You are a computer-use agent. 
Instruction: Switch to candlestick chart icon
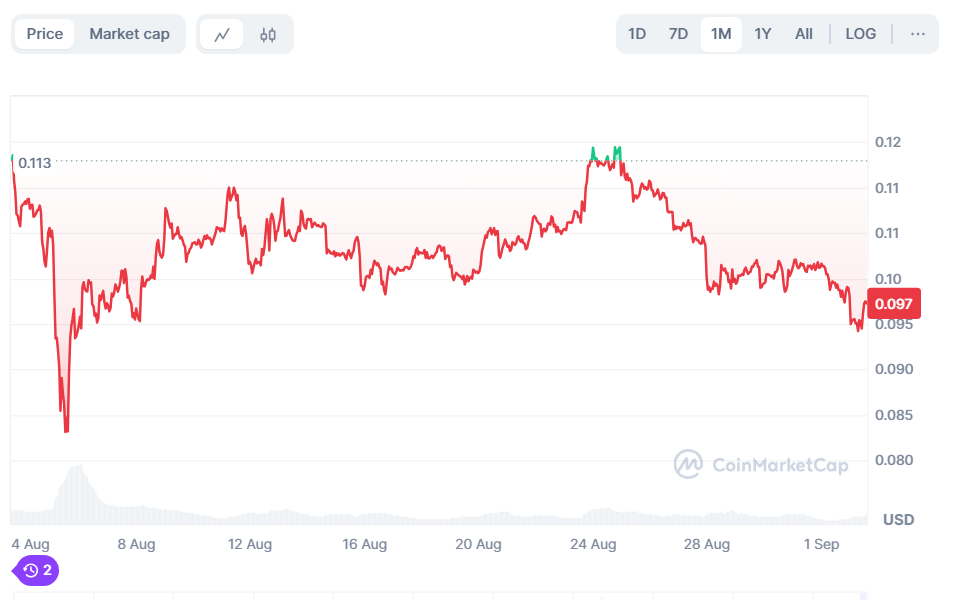click(267, 34)
